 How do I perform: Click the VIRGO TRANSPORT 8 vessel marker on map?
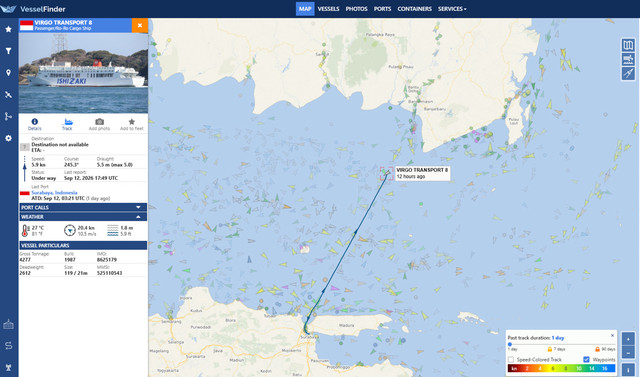coord(387,174)
